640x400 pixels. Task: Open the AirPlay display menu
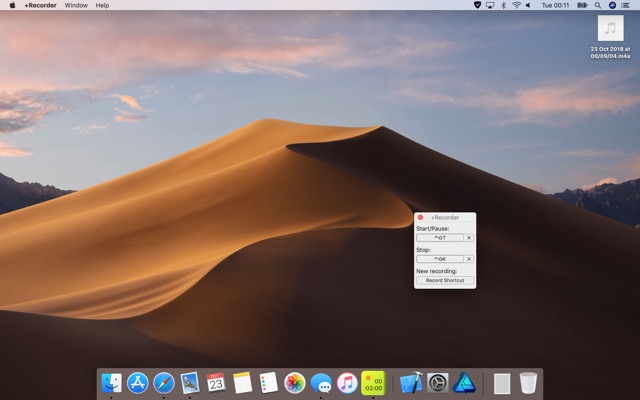(490, 5)
